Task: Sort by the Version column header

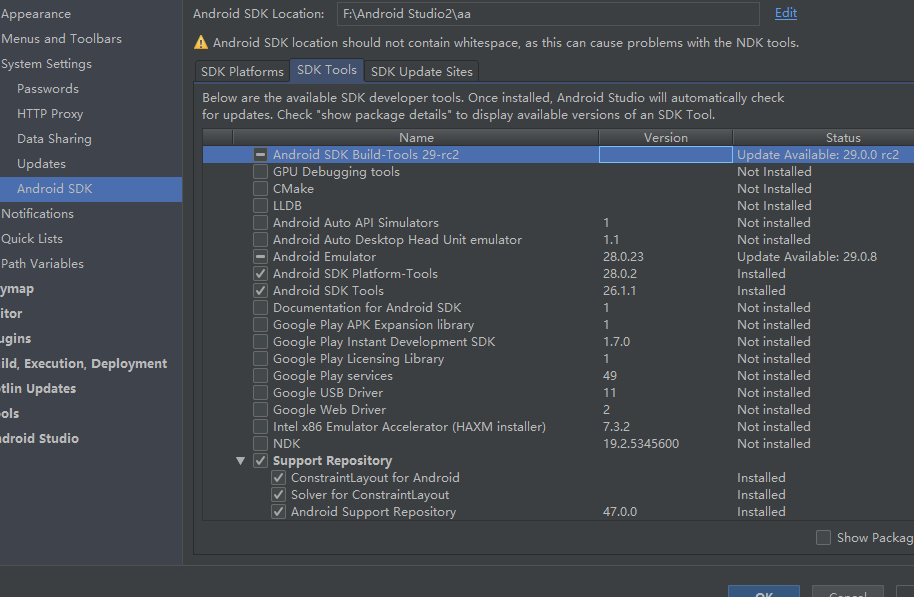Action: coord(665,138)
